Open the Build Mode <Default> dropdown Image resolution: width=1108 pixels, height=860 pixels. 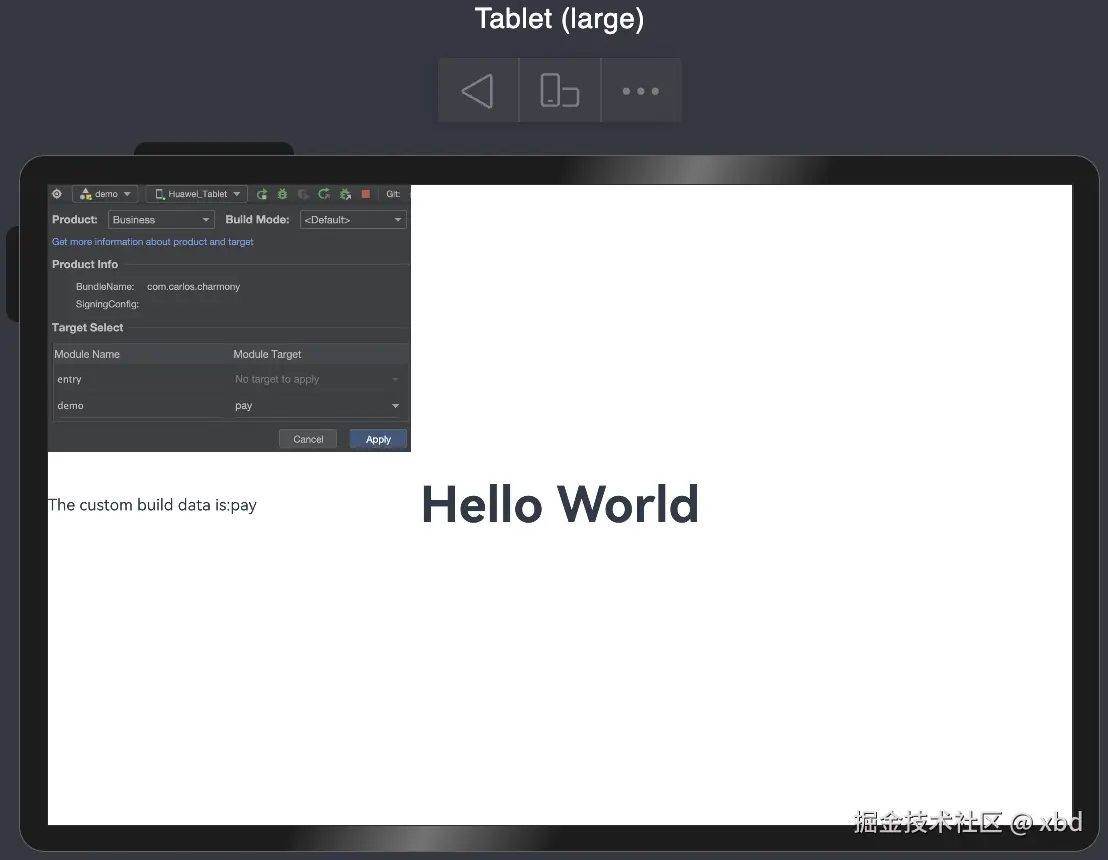(353, 220)
